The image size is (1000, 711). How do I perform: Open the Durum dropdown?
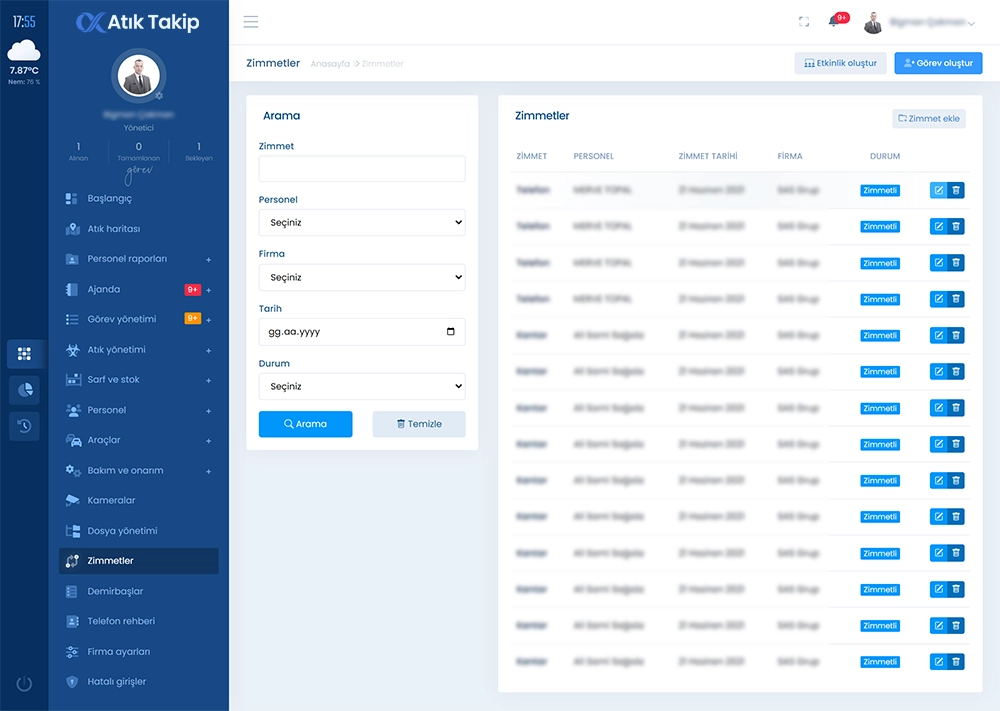tap(362, 386)
